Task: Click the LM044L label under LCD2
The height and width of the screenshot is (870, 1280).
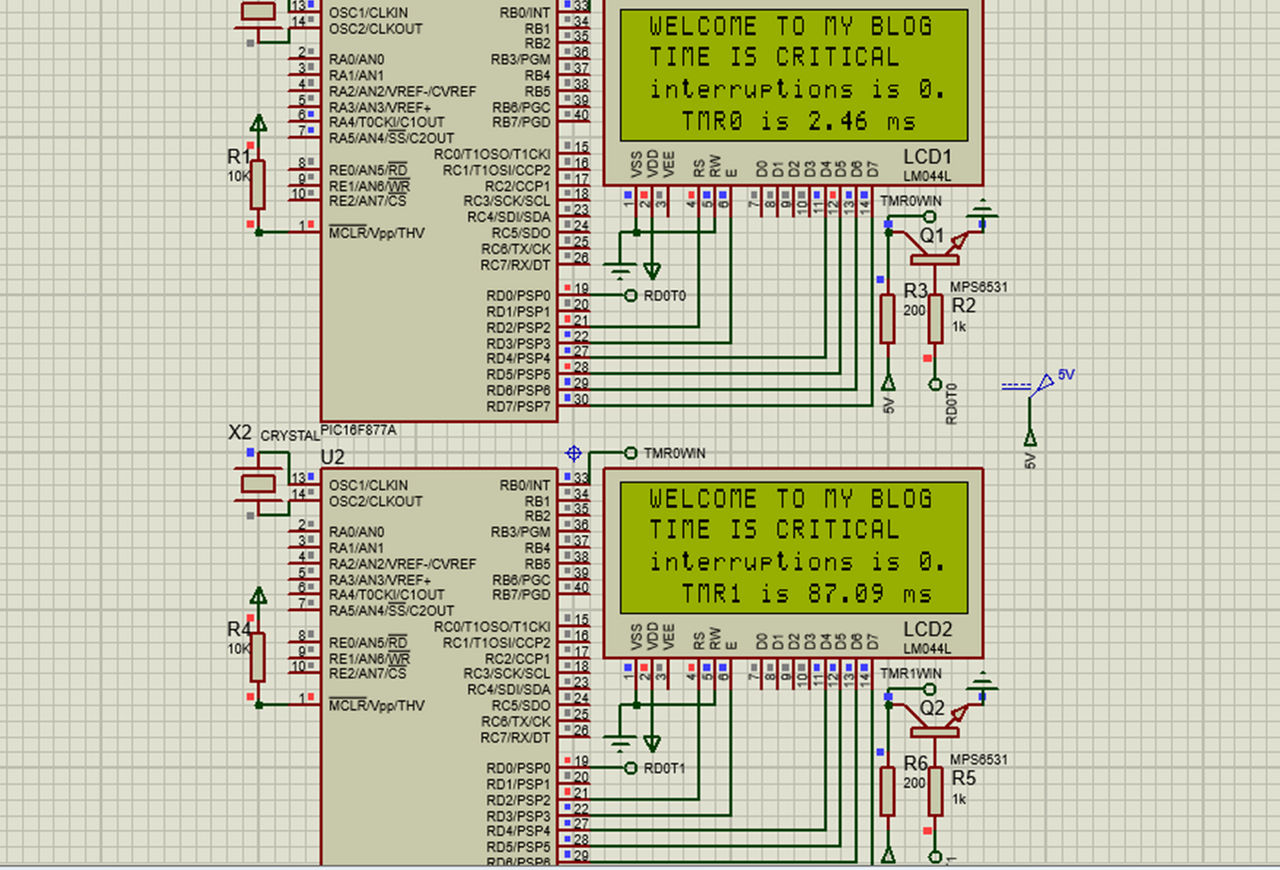Action: [927, 649]
